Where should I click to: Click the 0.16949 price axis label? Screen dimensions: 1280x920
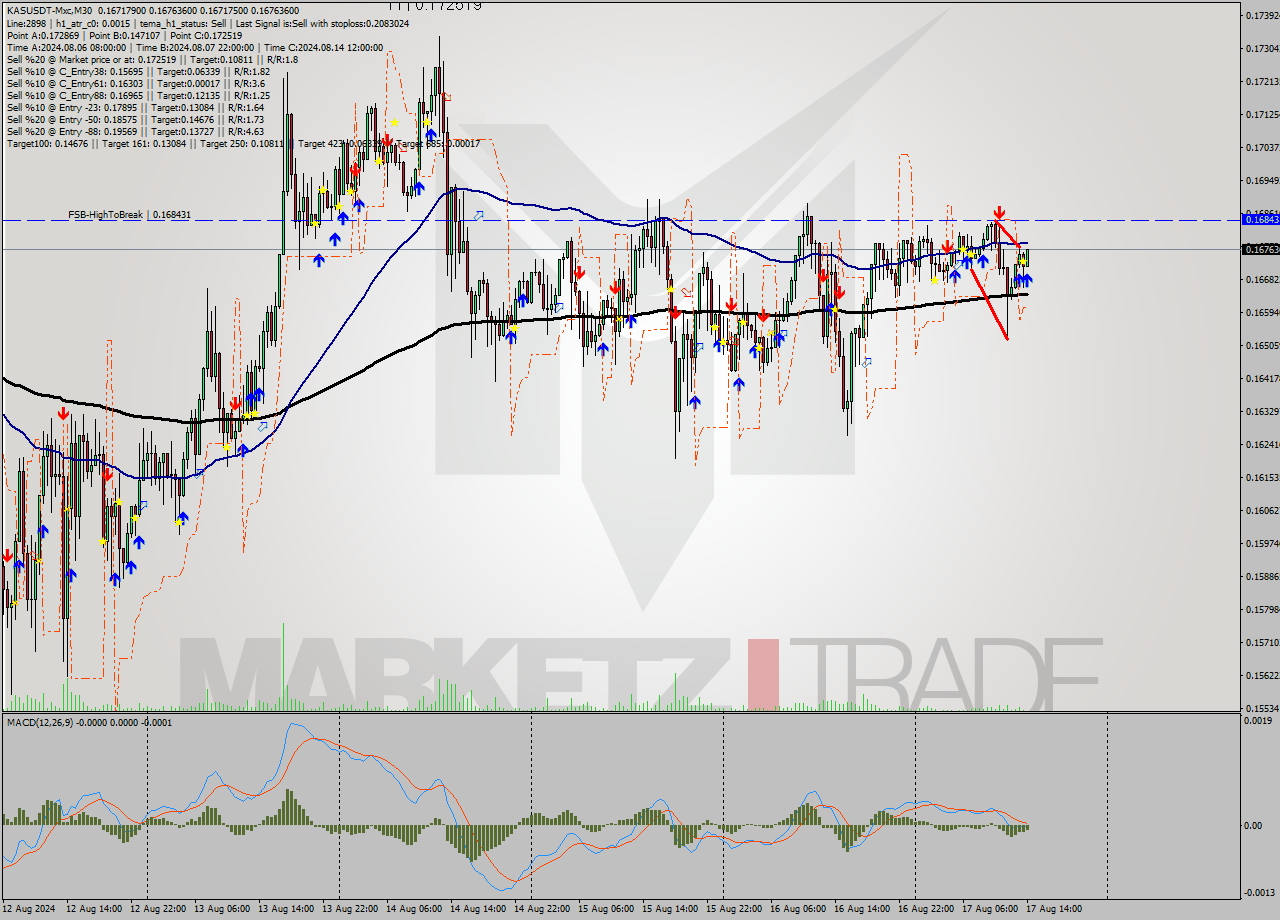(1261, 180)
